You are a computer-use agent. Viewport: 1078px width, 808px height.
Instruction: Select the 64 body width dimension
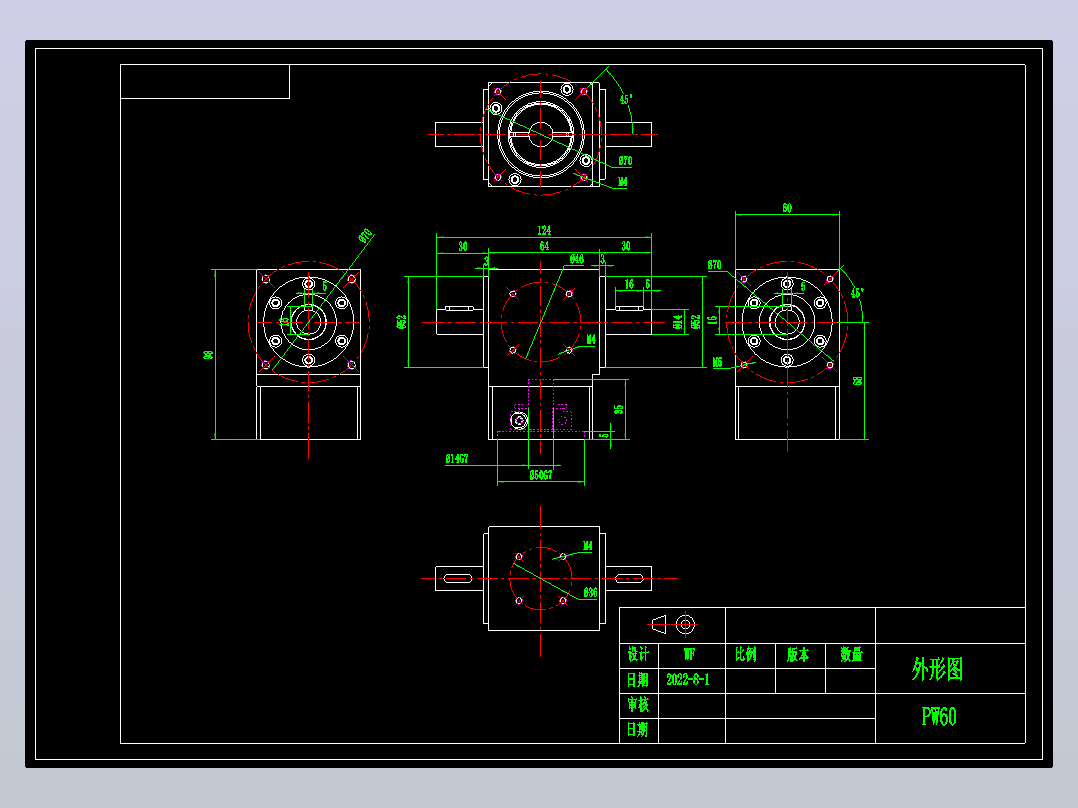coord(544,246)
